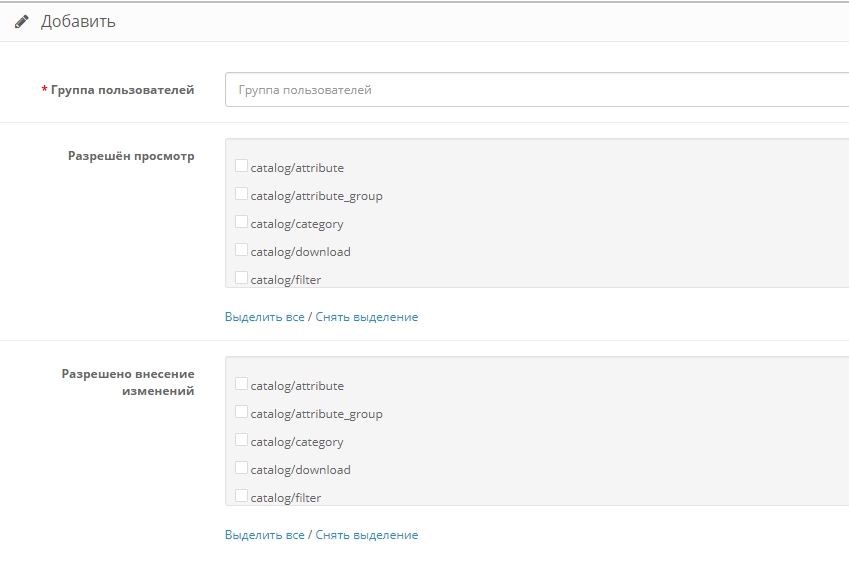Click the Разрешено внесение изменений label
Viewport: 849px width, 565px height.
(x=128, y=382)
